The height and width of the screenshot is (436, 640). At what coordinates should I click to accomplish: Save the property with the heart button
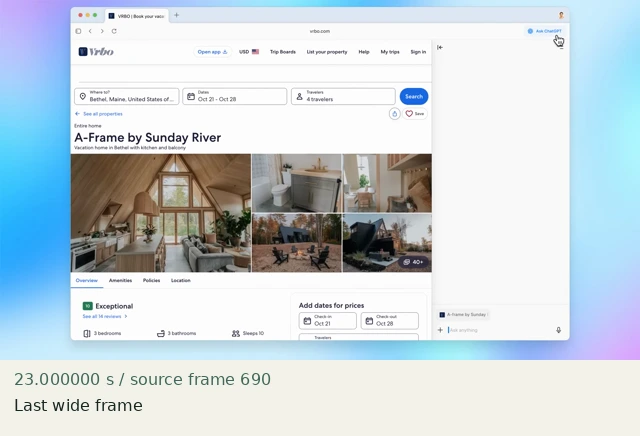coord(415,114)
